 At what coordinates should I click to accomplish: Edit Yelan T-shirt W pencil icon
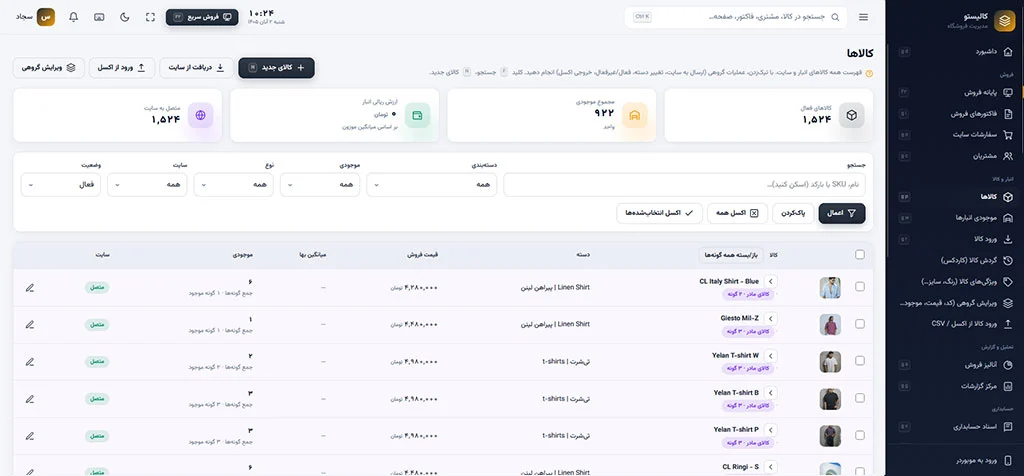point(29,361)
